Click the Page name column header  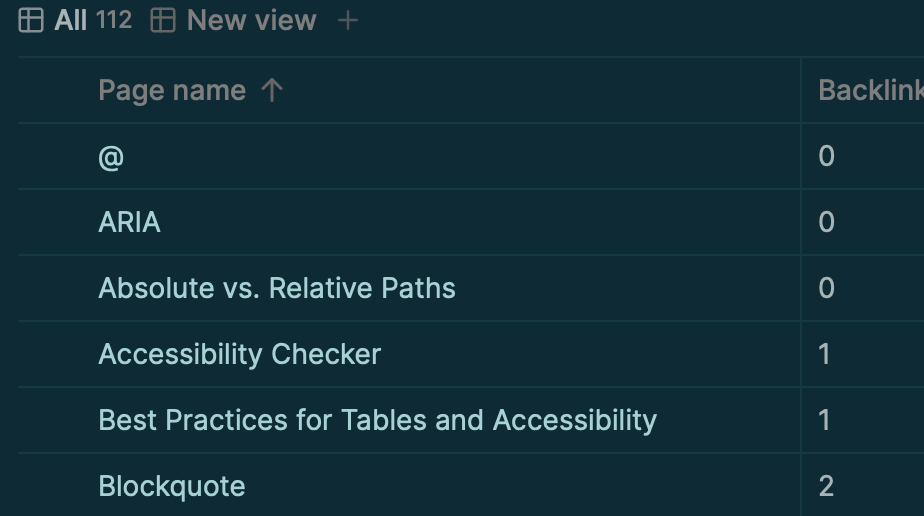(x=172, y=90)
